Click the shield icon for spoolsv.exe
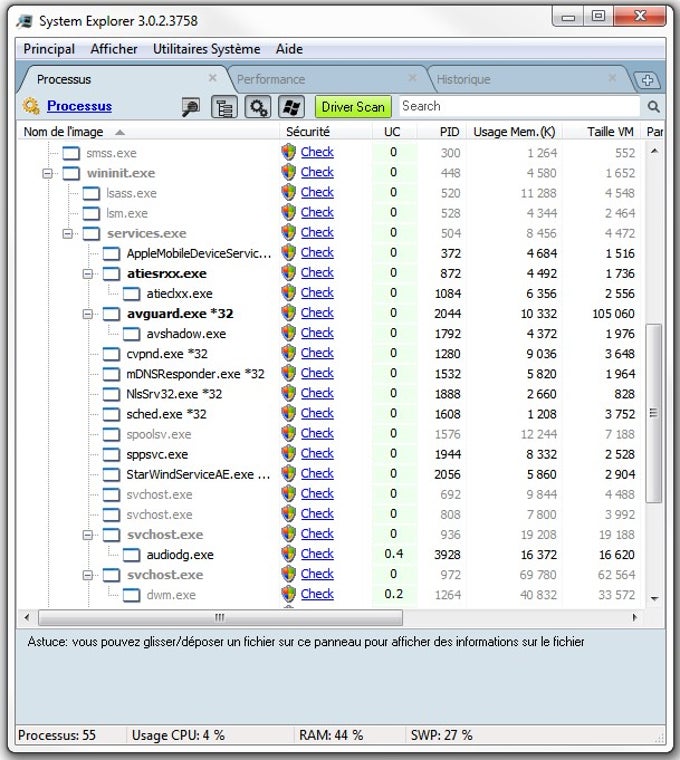Screen dimensions: 680x760 click(x=288, y=434)
